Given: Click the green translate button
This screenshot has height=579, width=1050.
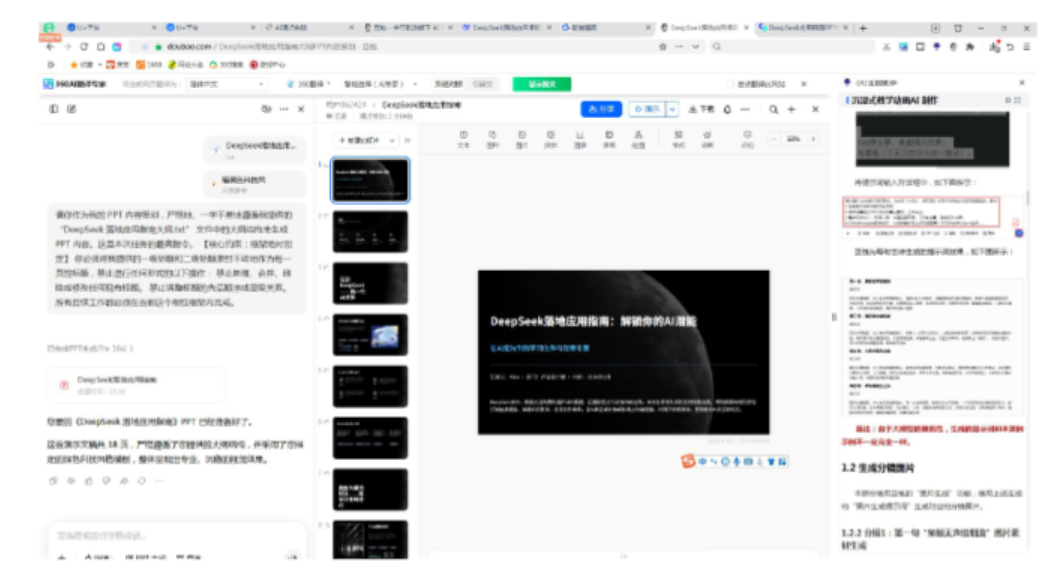Looking at the screenshot, I should [542, 84].
